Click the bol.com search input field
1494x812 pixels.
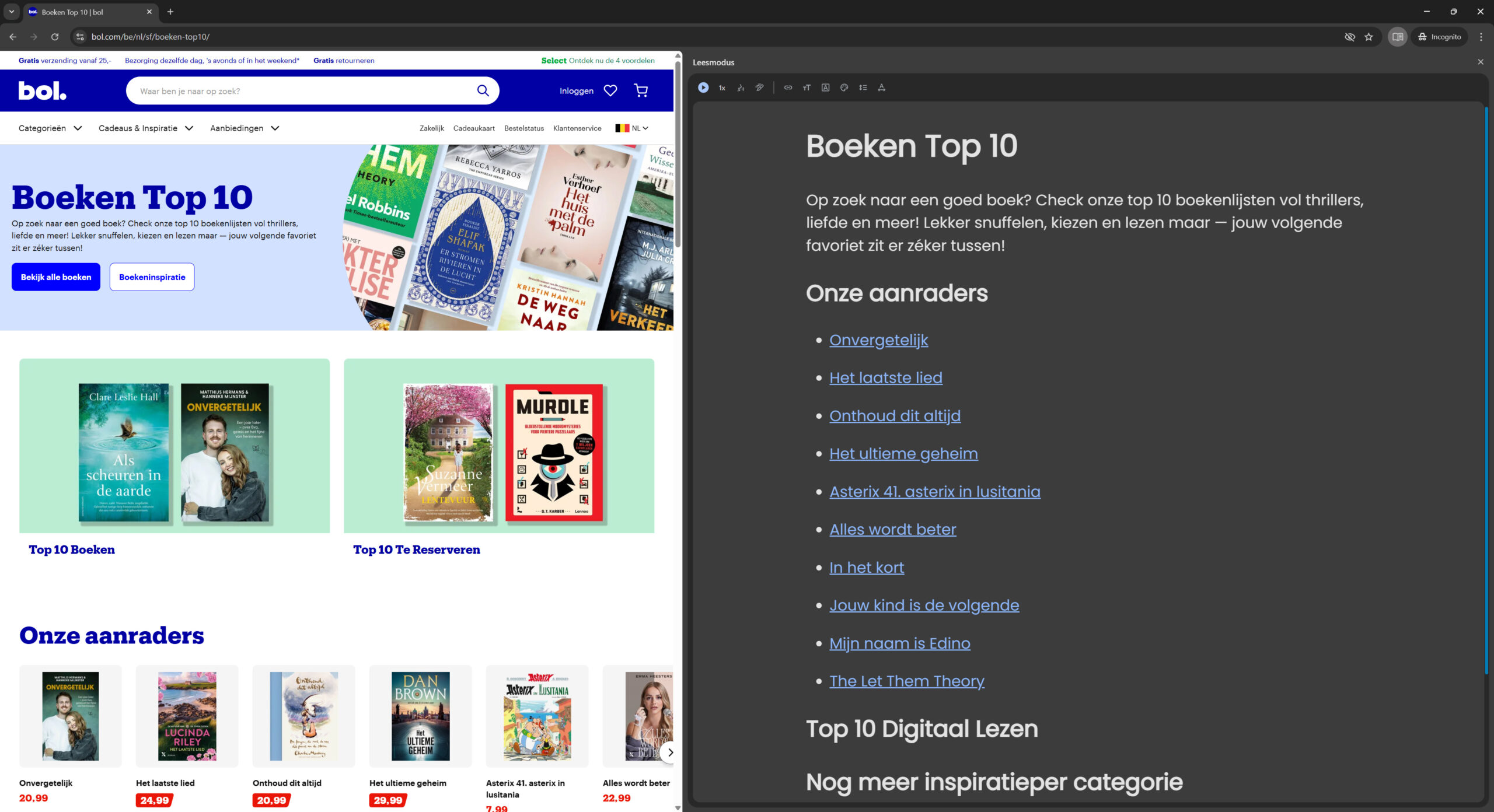pyautogui.click(x=303, y=91)
